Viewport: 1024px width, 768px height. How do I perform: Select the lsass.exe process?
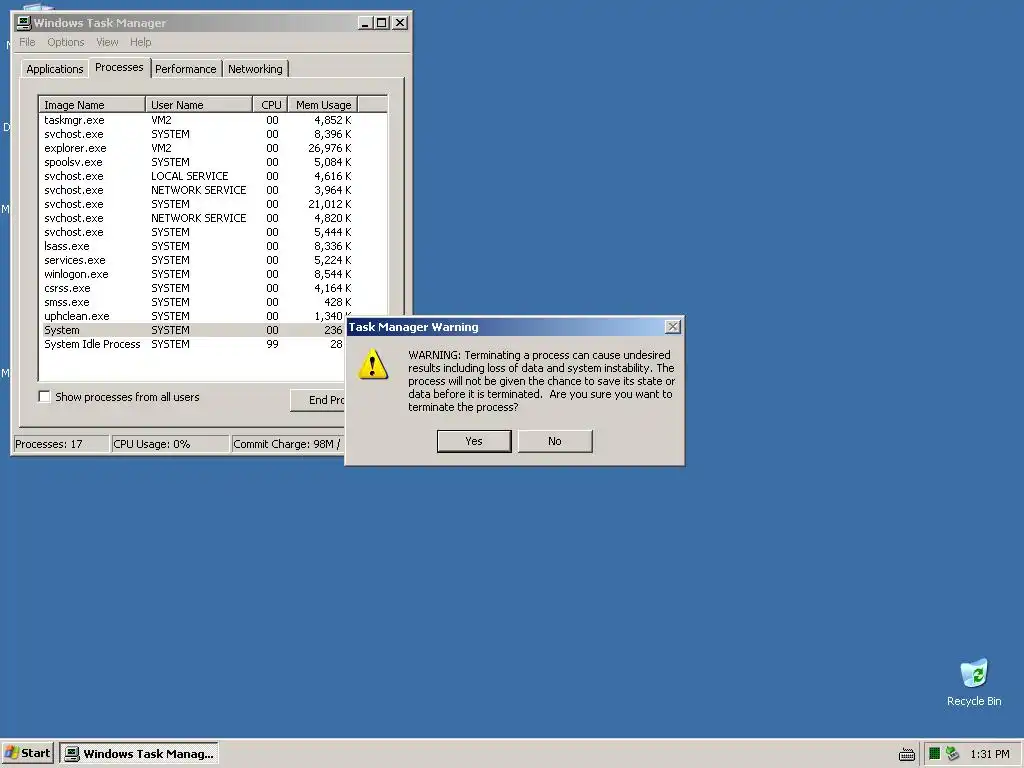pos(198,246)
